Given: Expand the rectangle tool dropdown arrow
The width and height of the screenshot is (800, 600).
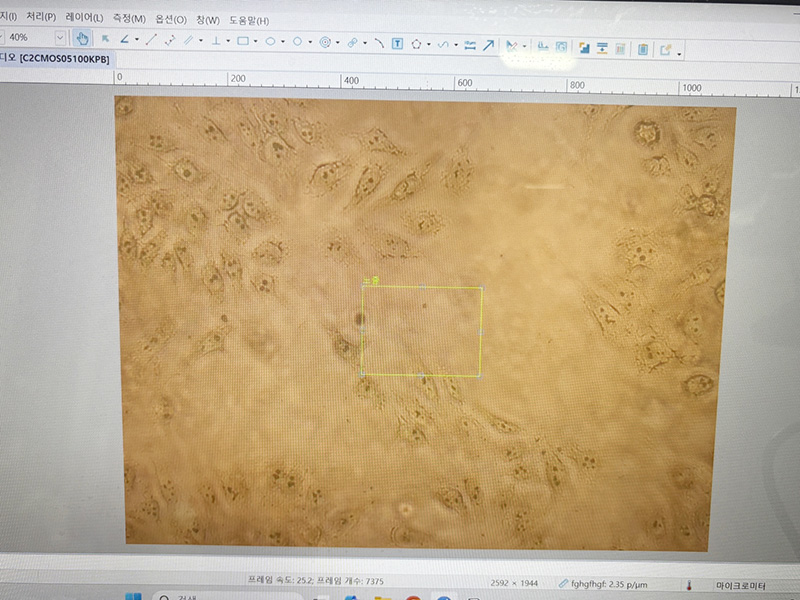Looking at the screenshot, I should coord(257,42).
